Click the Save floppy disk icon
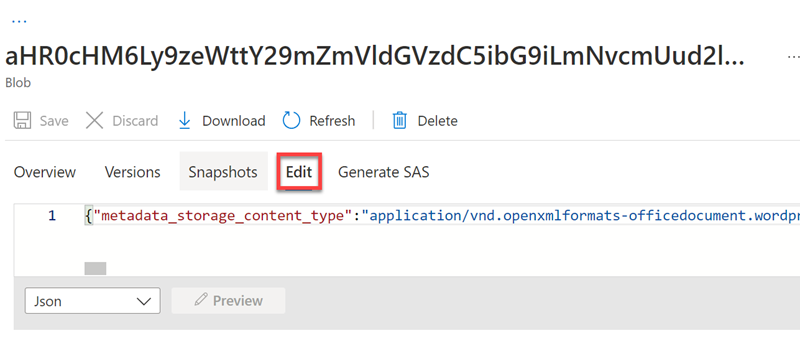The width and height of the screenshot is (800, 361). click(22, 121)
